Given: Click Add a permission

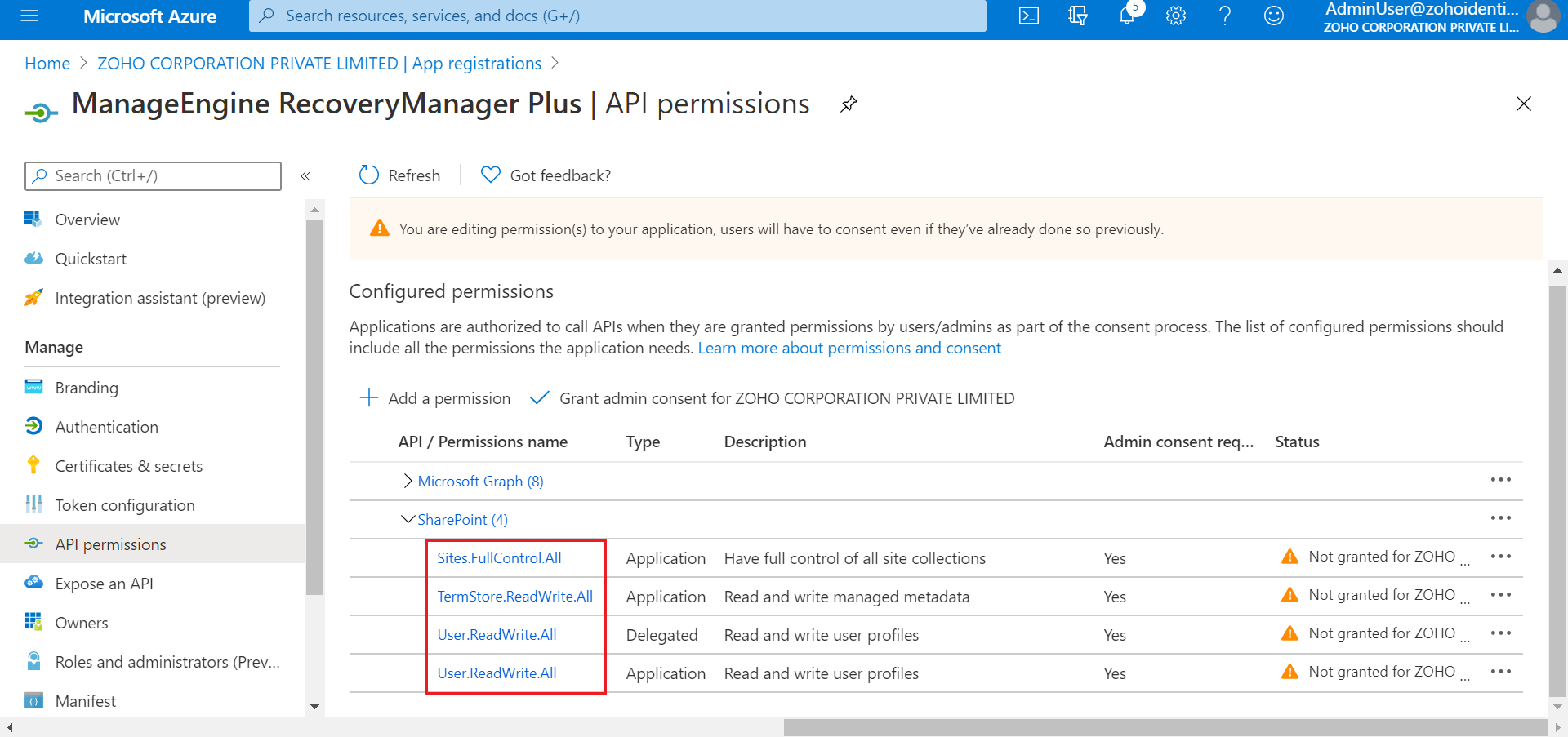Looking at the screenshot, I should (435, 398).
